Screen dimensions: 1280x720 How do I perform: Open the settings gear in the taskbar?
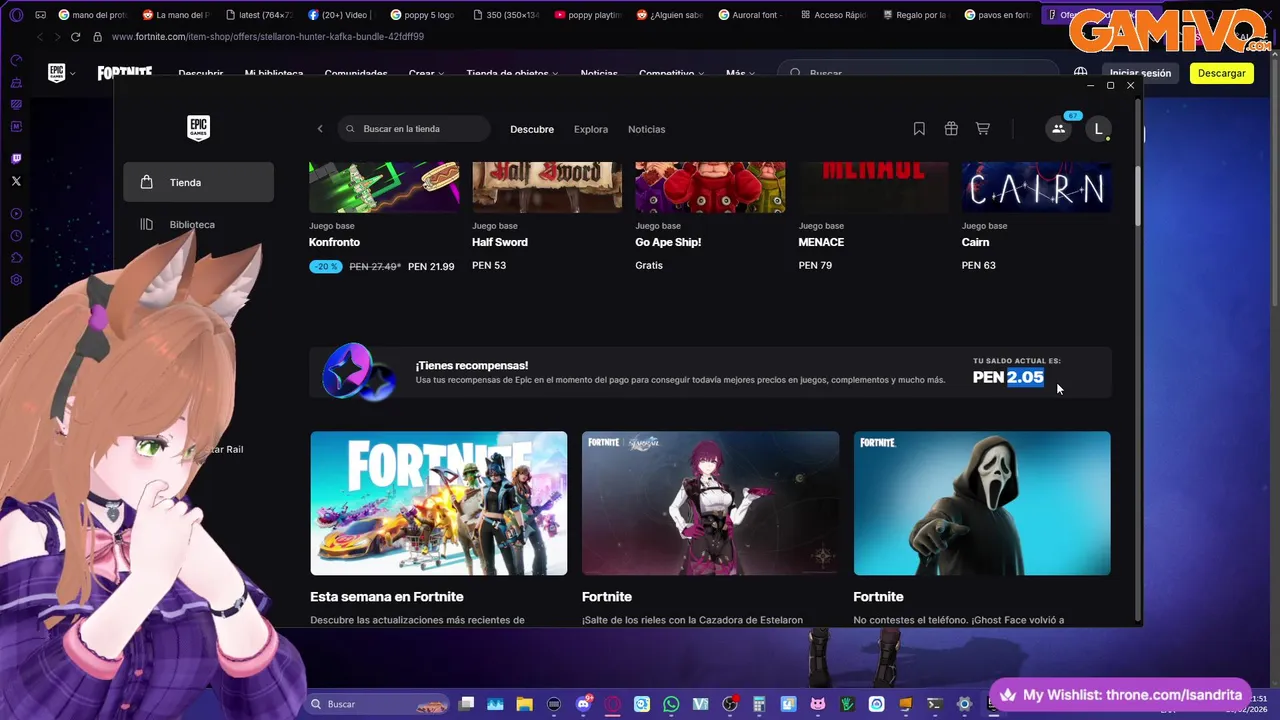pos(964,704)
